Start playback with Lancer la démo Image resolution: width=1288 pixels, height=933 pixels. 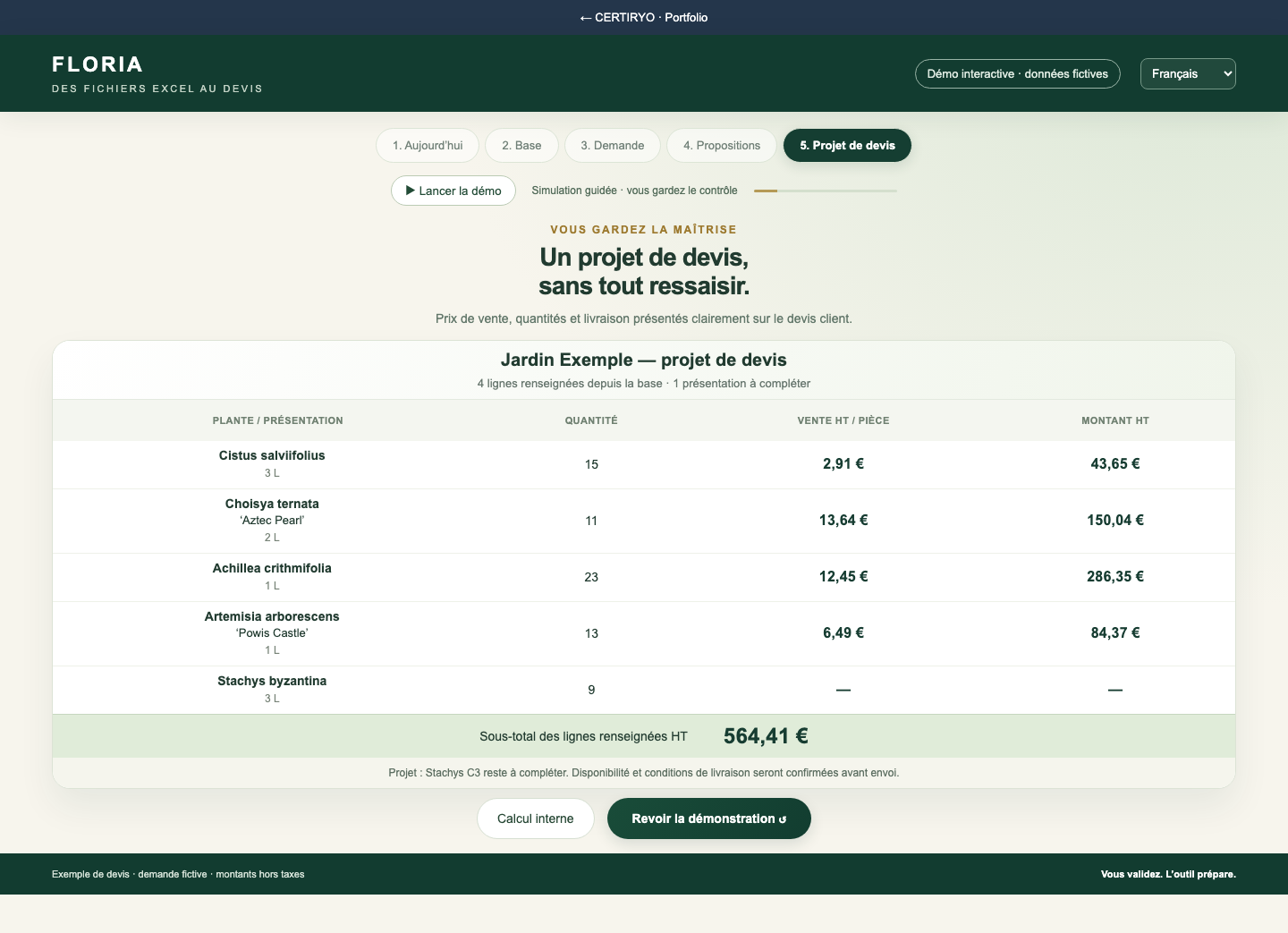[x=453, y=191]
